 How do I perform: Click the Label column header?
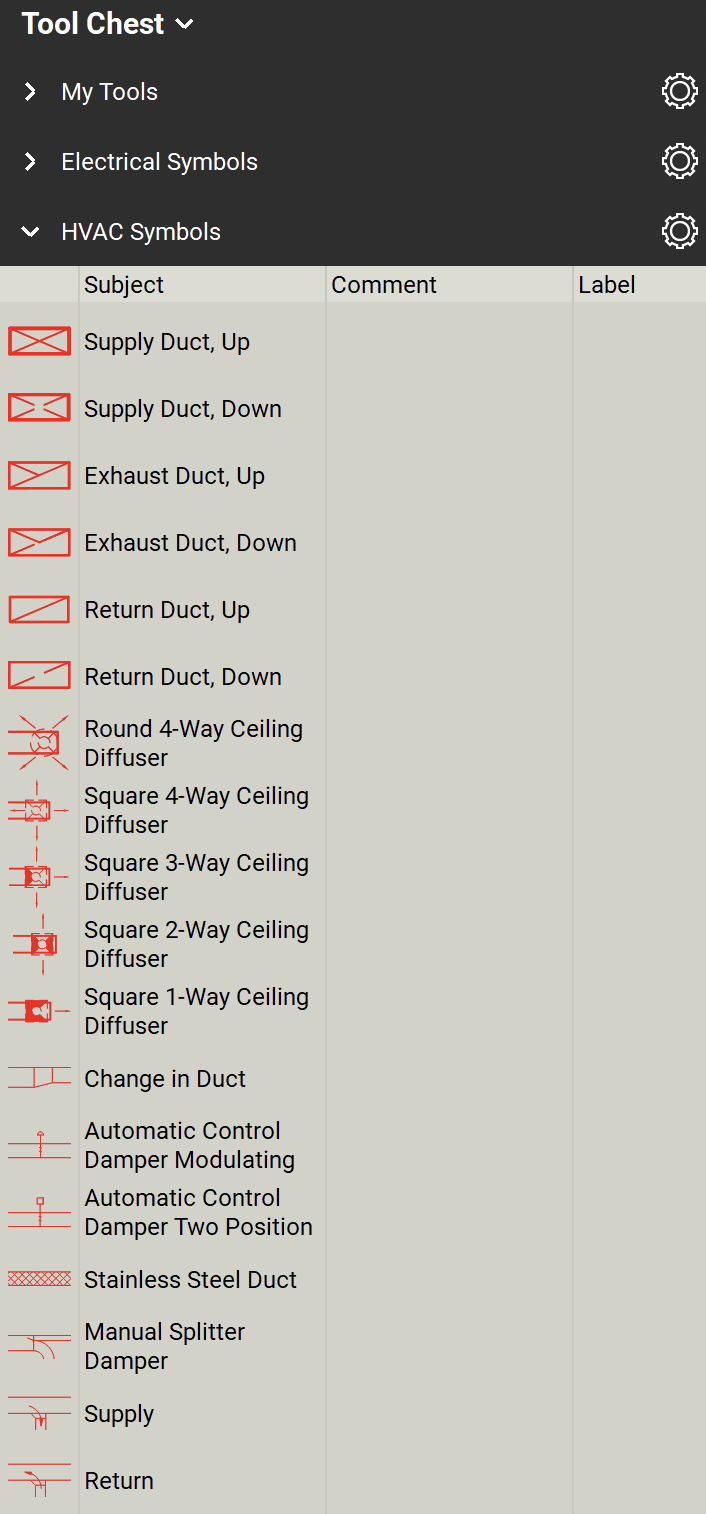tap(607, 285)
